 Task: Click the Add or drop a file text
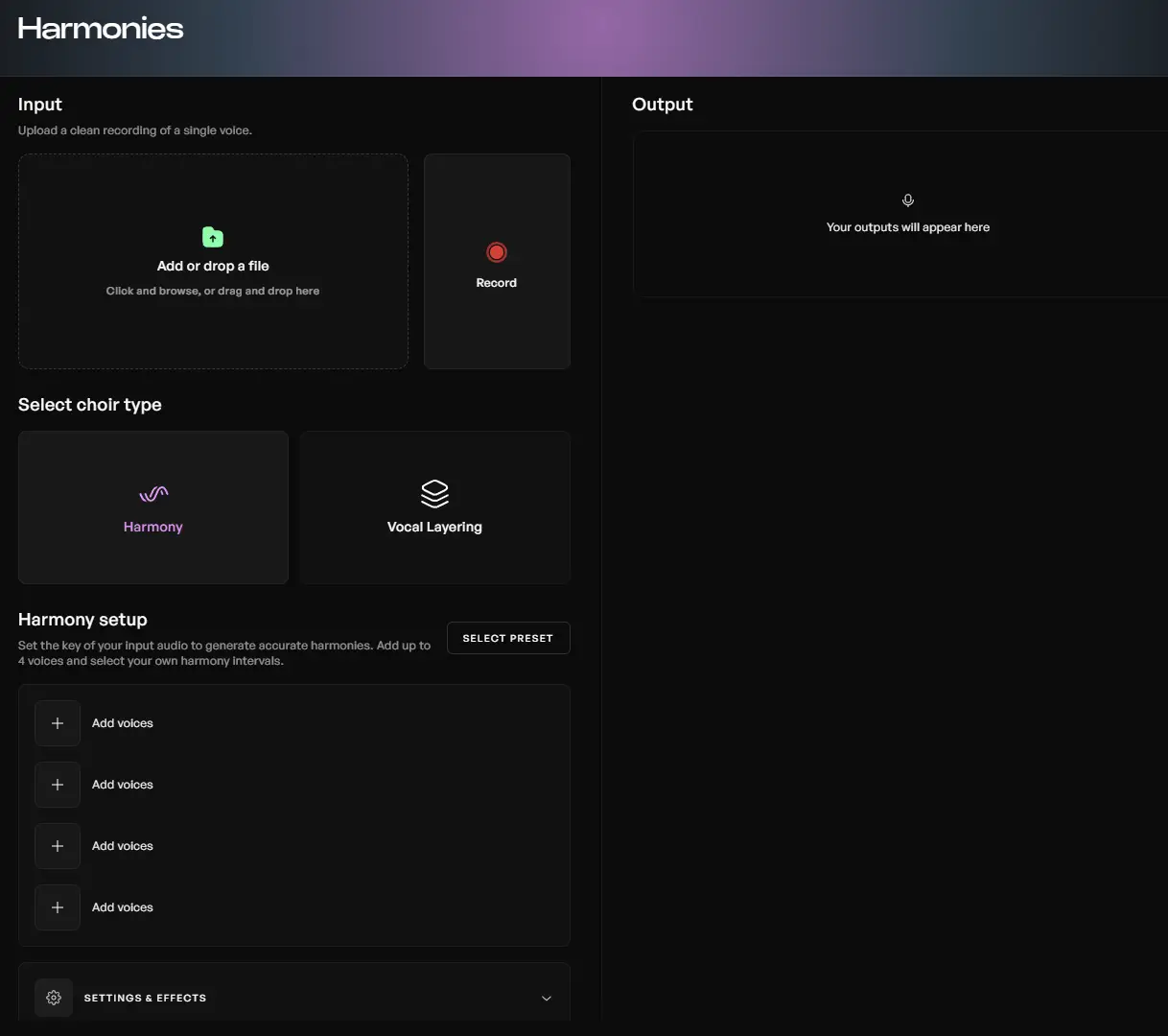[x=213, y=266]
